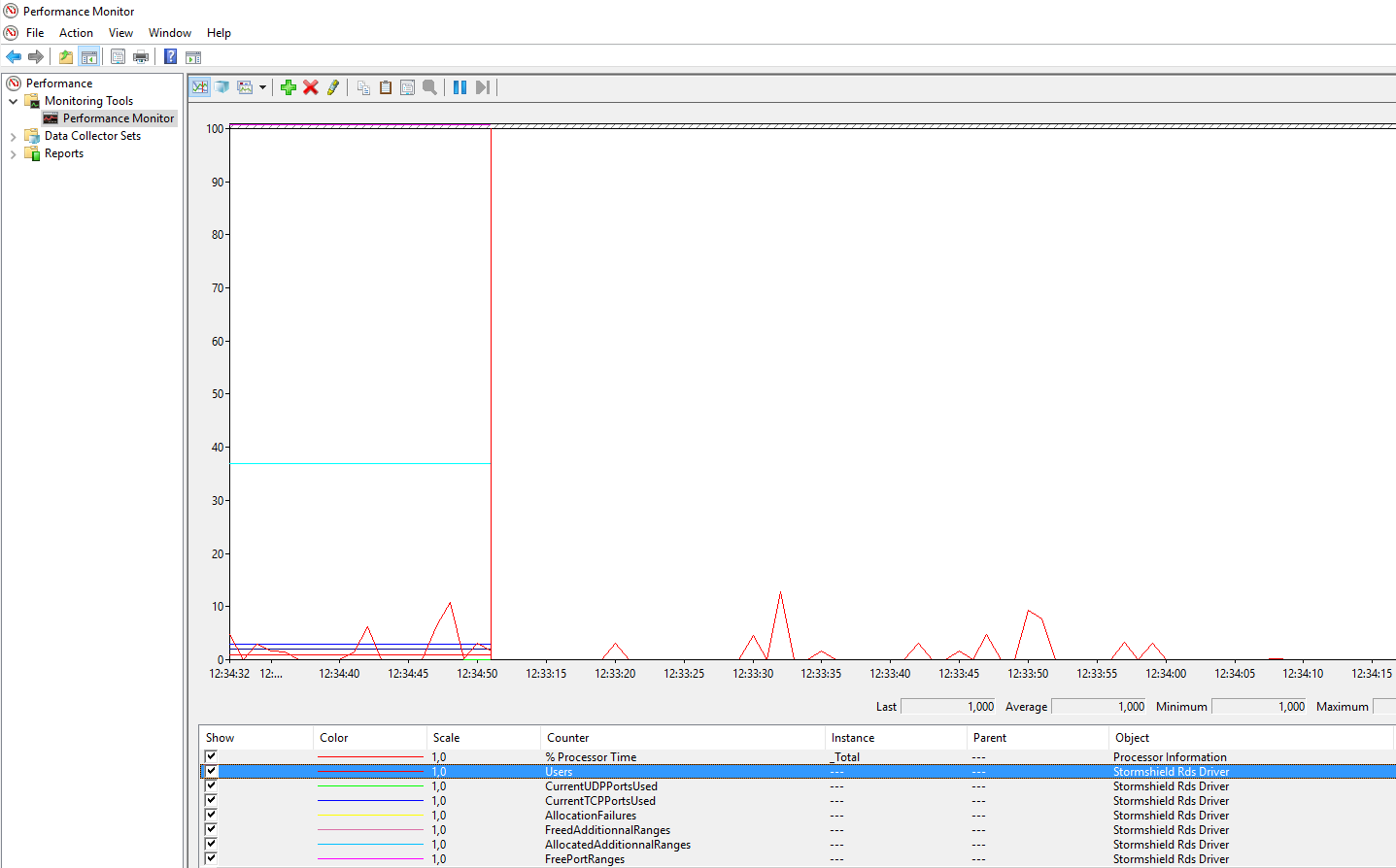Delete selected counter with red X
This screenshot has height=868, width=1396.
311,87
